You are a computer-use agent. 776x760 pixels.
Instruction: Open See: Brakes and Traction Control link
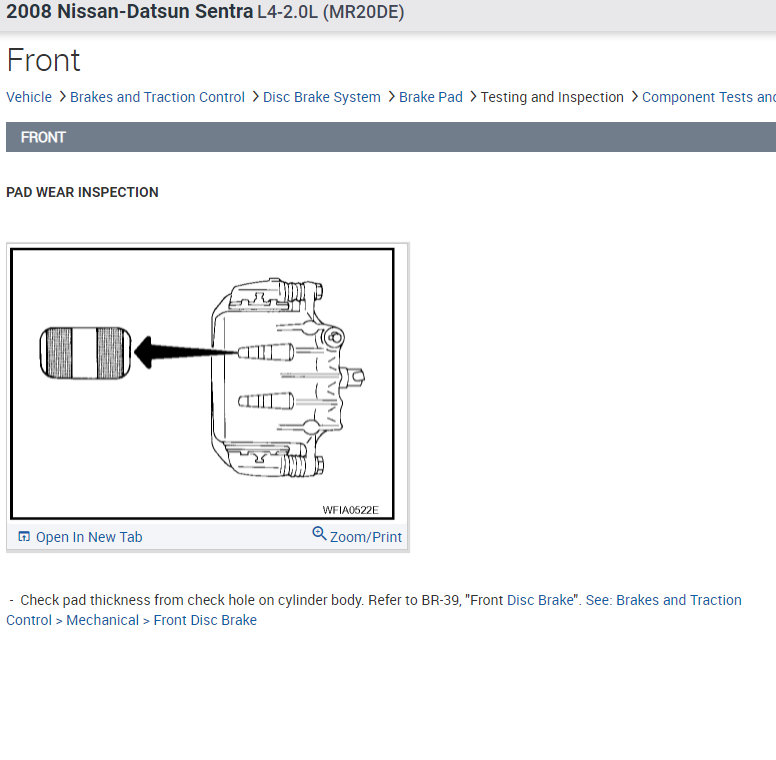tap(663, 600)
